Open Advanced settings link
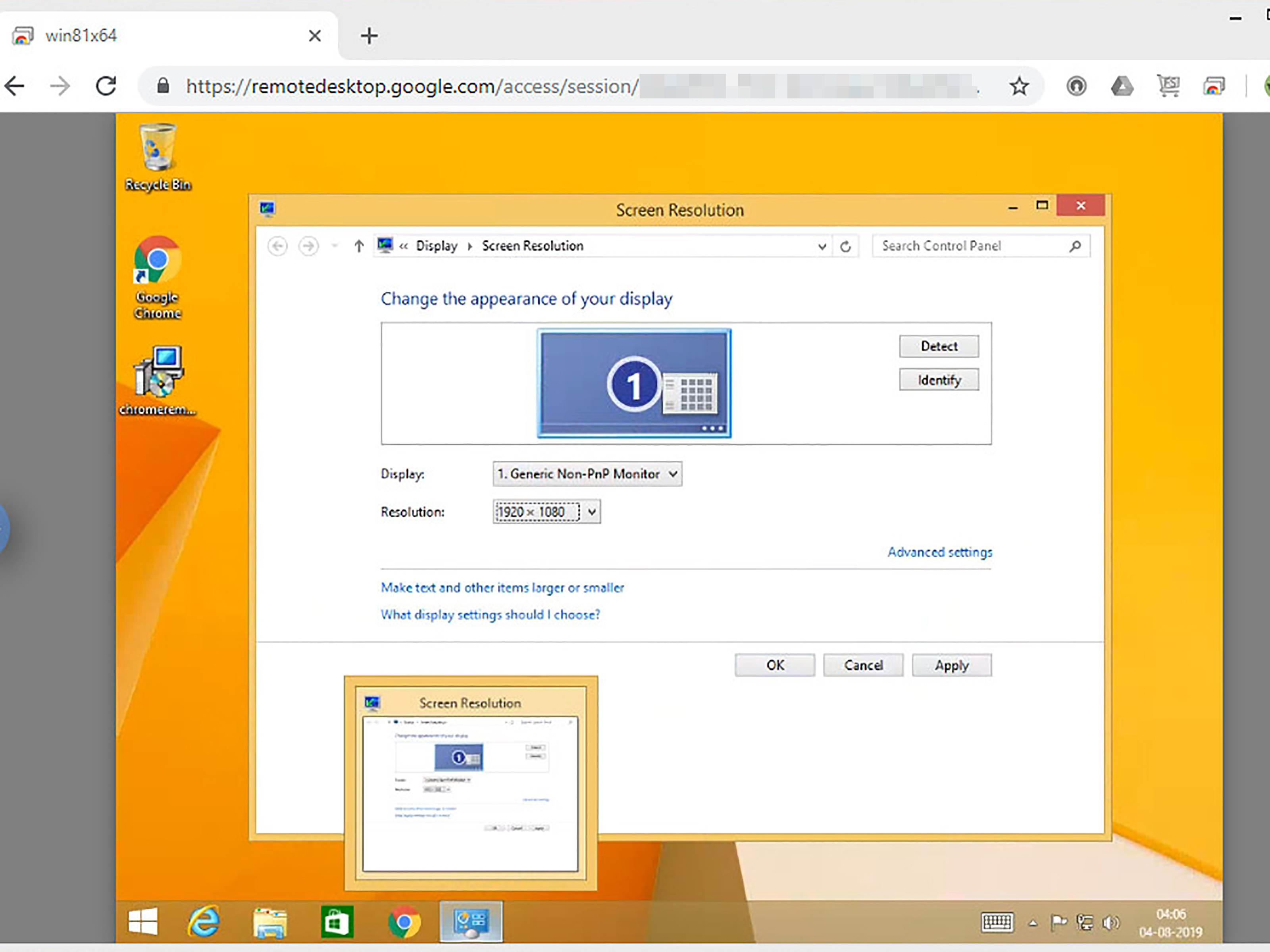1270x952 pixels. click(x=940, y=552)
